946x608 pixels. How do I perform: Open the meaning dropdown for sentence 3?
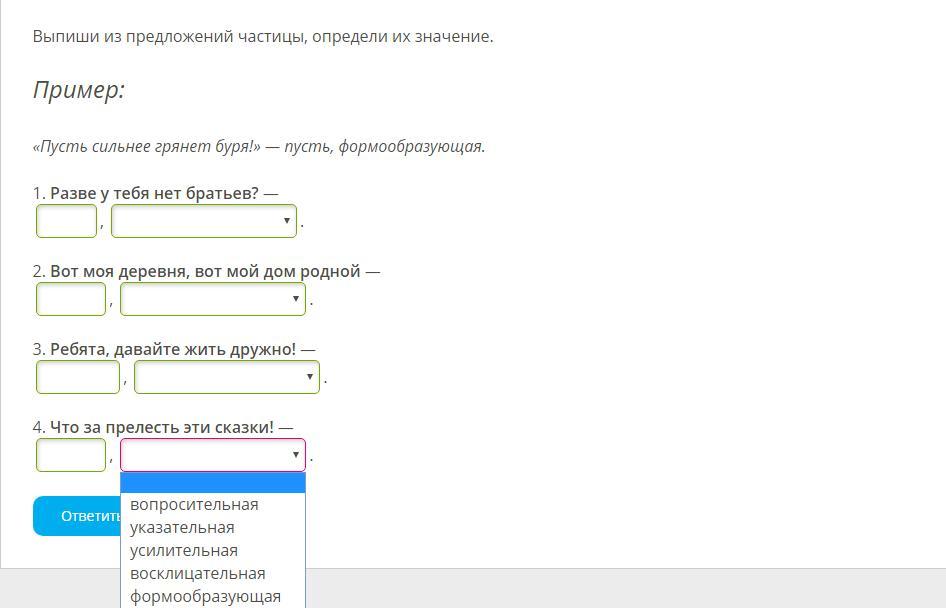pos(226,377)
